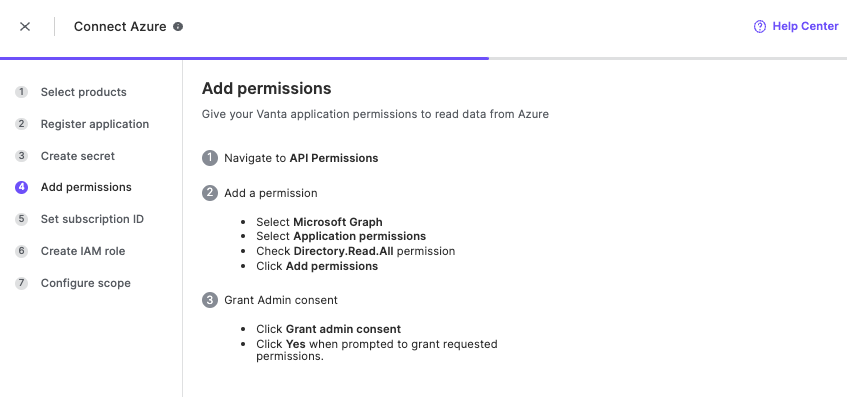Viewport: 847px width, 397px height.
Task: Jump to Set subscription ID step
Action: [x=92, y=219]
